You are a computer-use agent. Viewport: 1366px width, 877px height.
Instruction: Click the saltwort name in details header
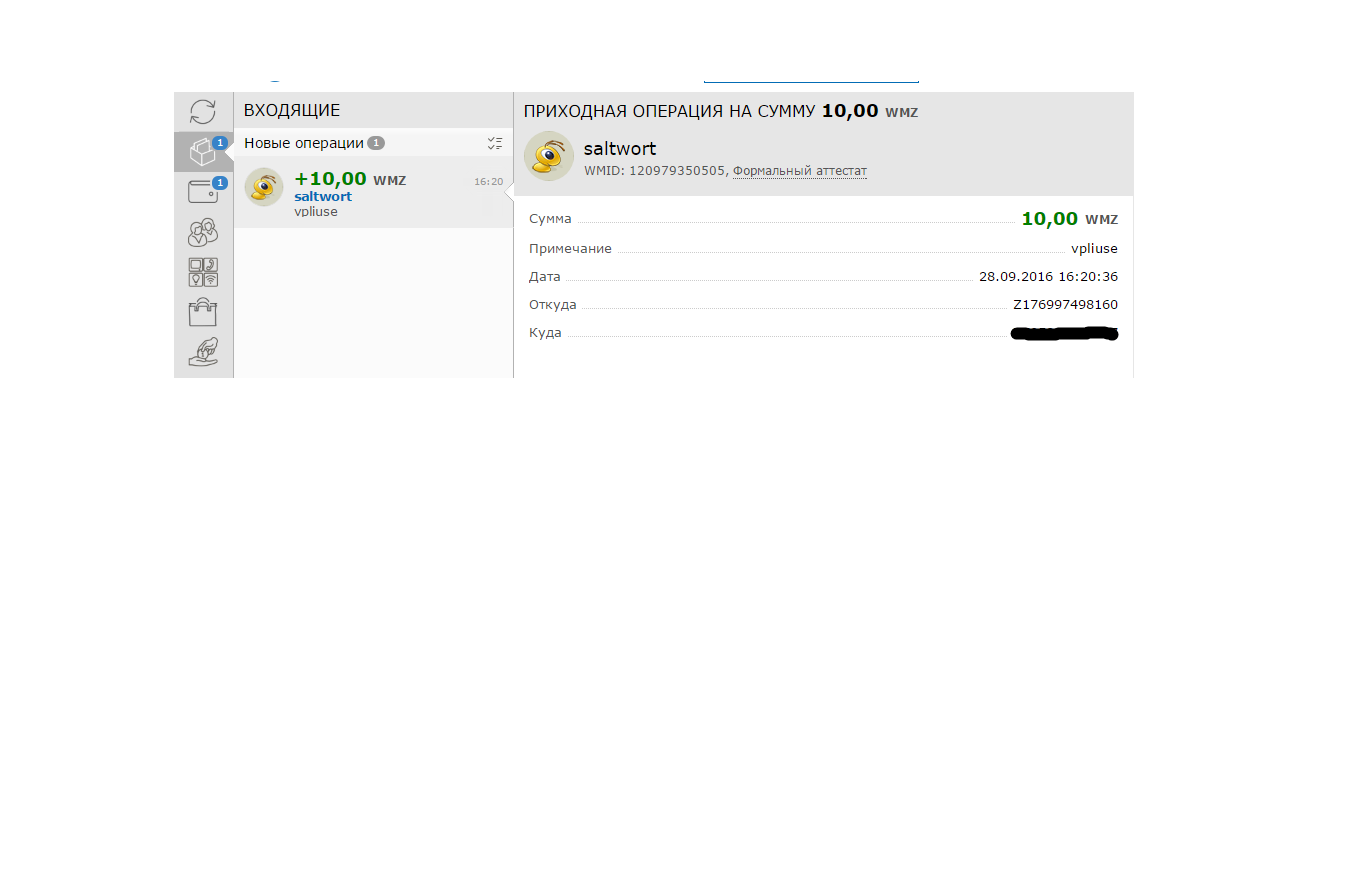coord(620,149)
